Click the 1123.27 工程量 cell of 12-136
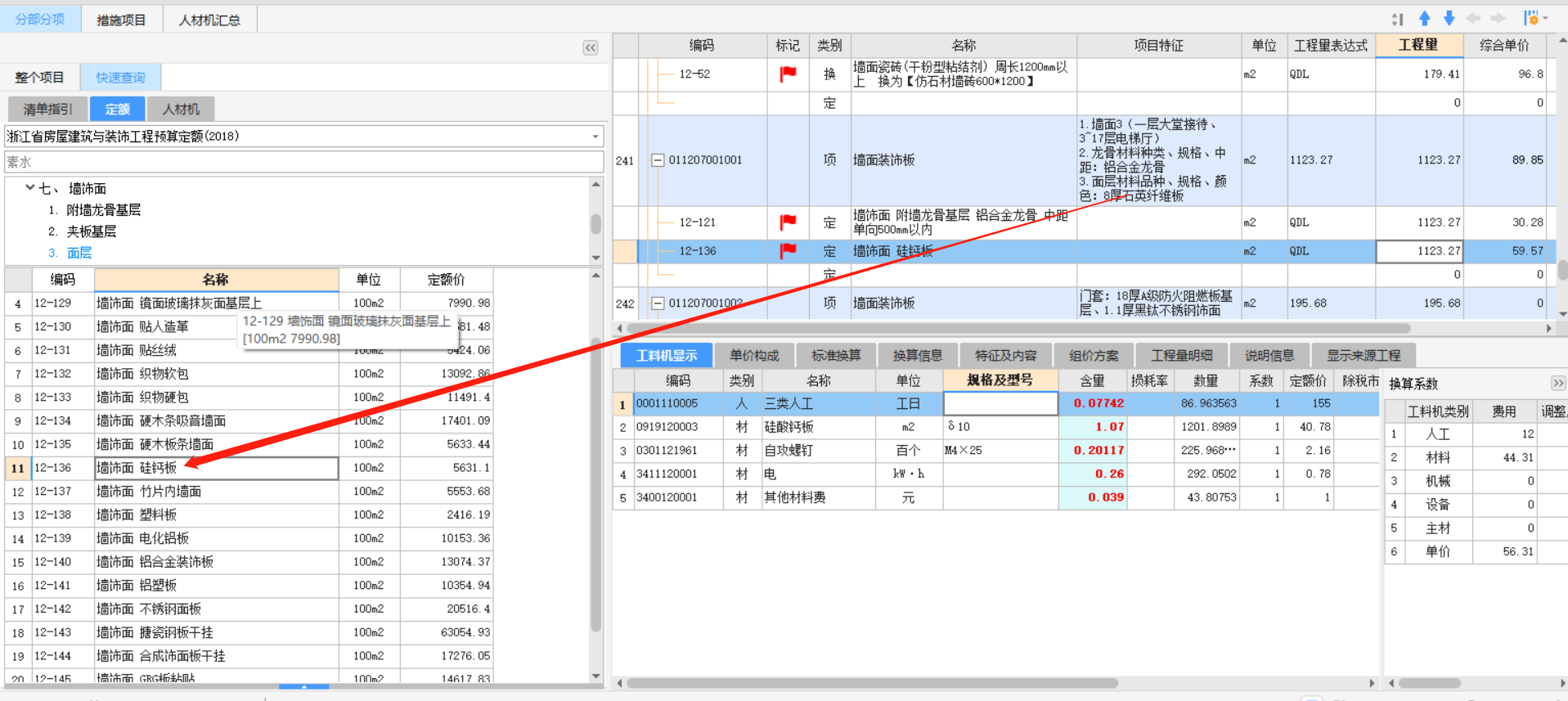1568x701 pixels. (1419, 251)
